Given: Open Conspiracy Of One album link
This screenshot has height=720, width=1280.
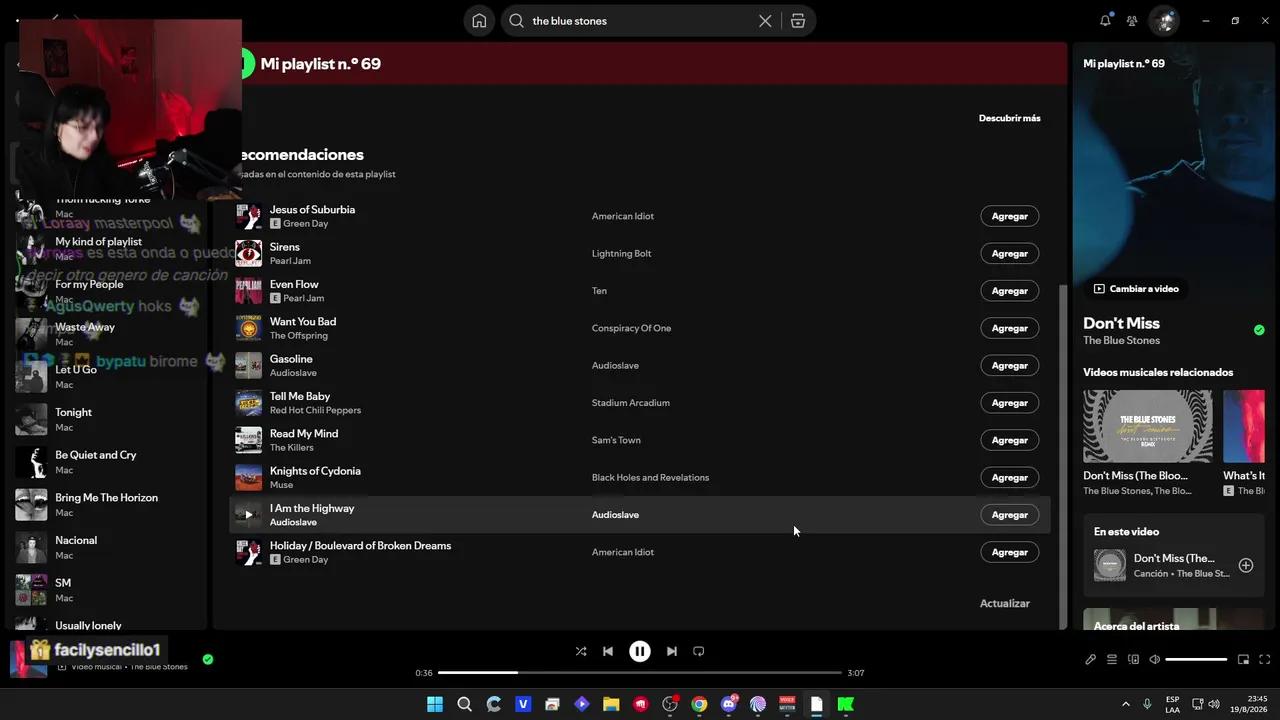Looking at the screenshot, I should coord(631,328).
